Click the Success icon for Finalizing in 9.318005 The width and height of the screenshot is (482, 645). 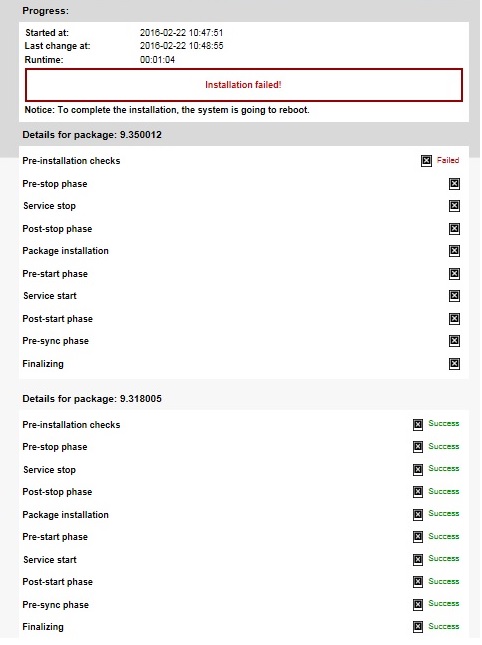tap(417, 626)
